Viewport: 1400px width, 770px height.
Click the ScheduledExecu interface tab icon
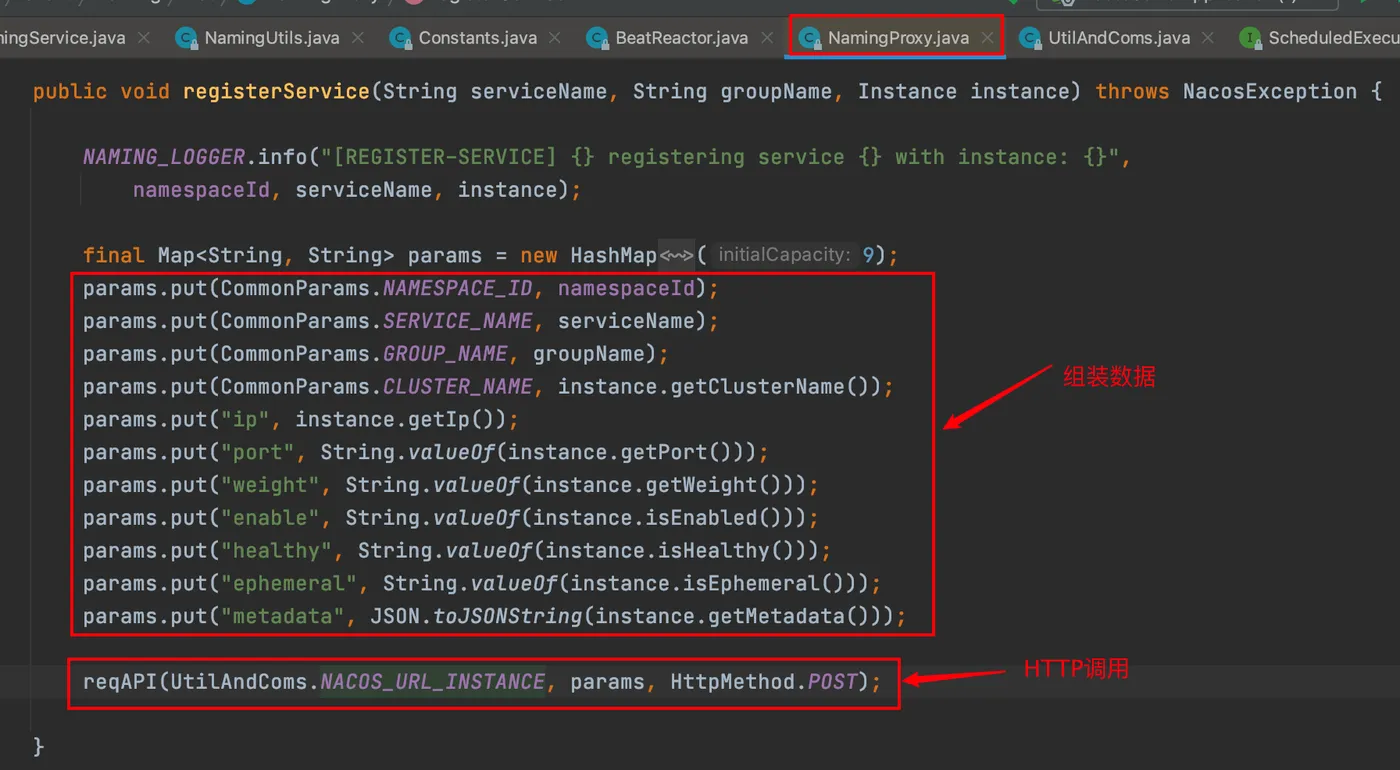[x=1250, y=39]
